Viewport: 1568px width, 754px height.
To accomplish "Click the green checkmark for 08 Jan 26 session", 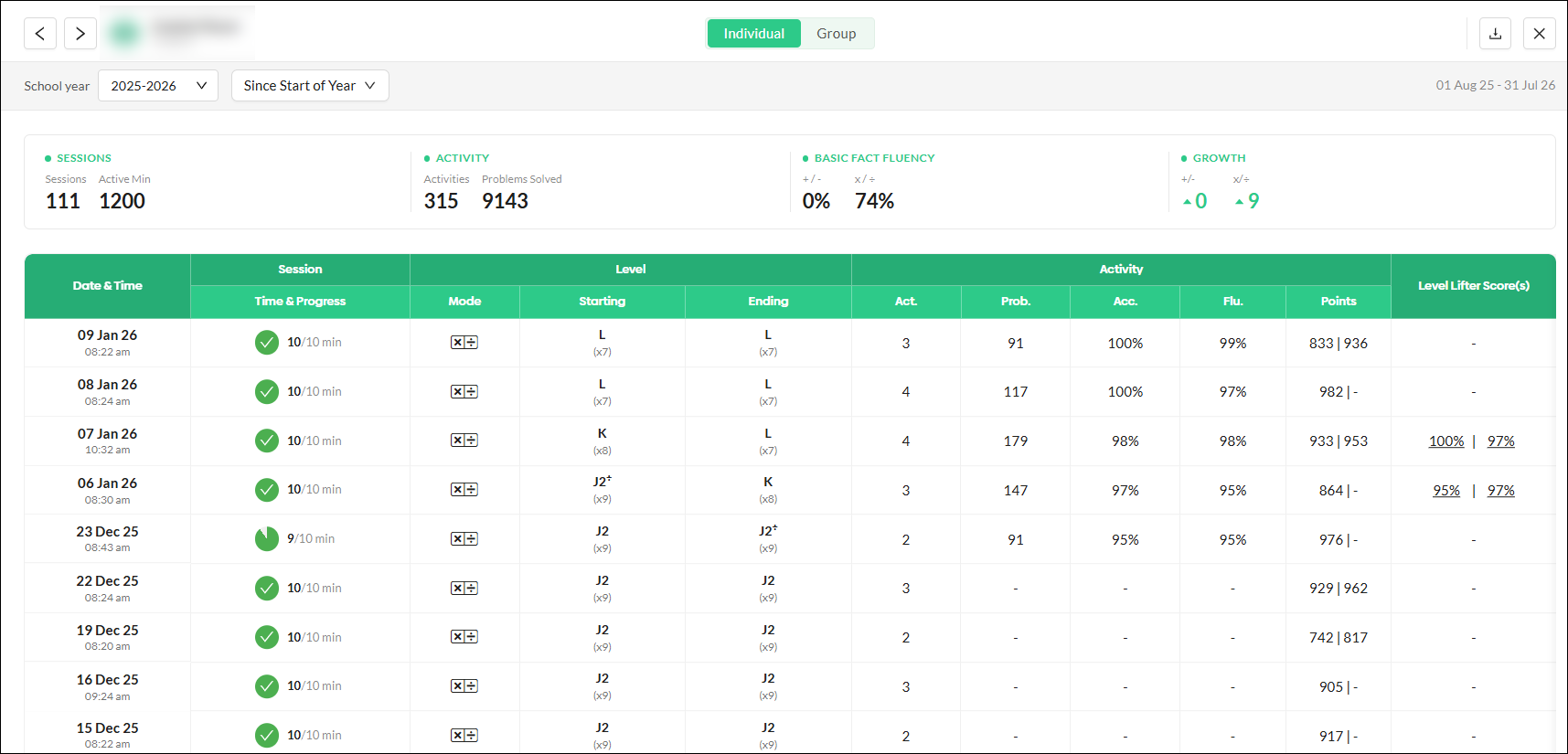I will (x=266, y=392).
